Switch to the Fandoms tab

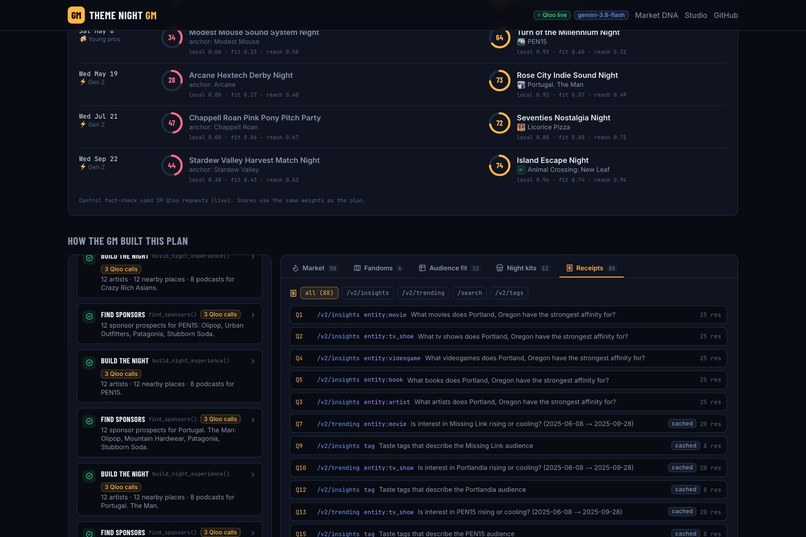point(378,268)
